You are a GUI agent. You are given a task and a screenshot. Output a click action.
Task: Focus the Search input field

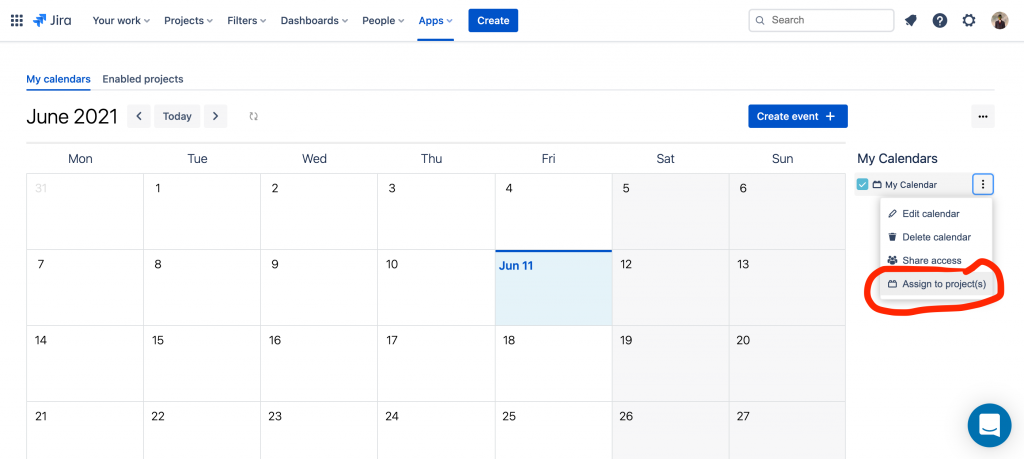pyautogui.click(x=821, y=20)
